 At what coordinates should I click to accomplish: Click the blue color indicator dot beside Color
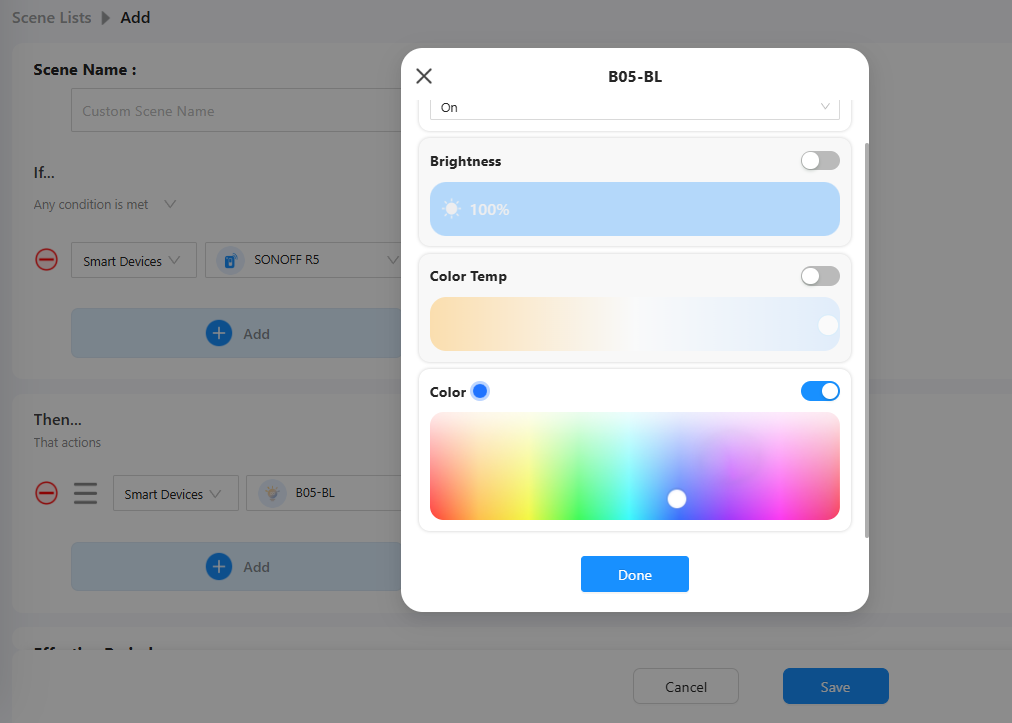[x=480, y=391]
